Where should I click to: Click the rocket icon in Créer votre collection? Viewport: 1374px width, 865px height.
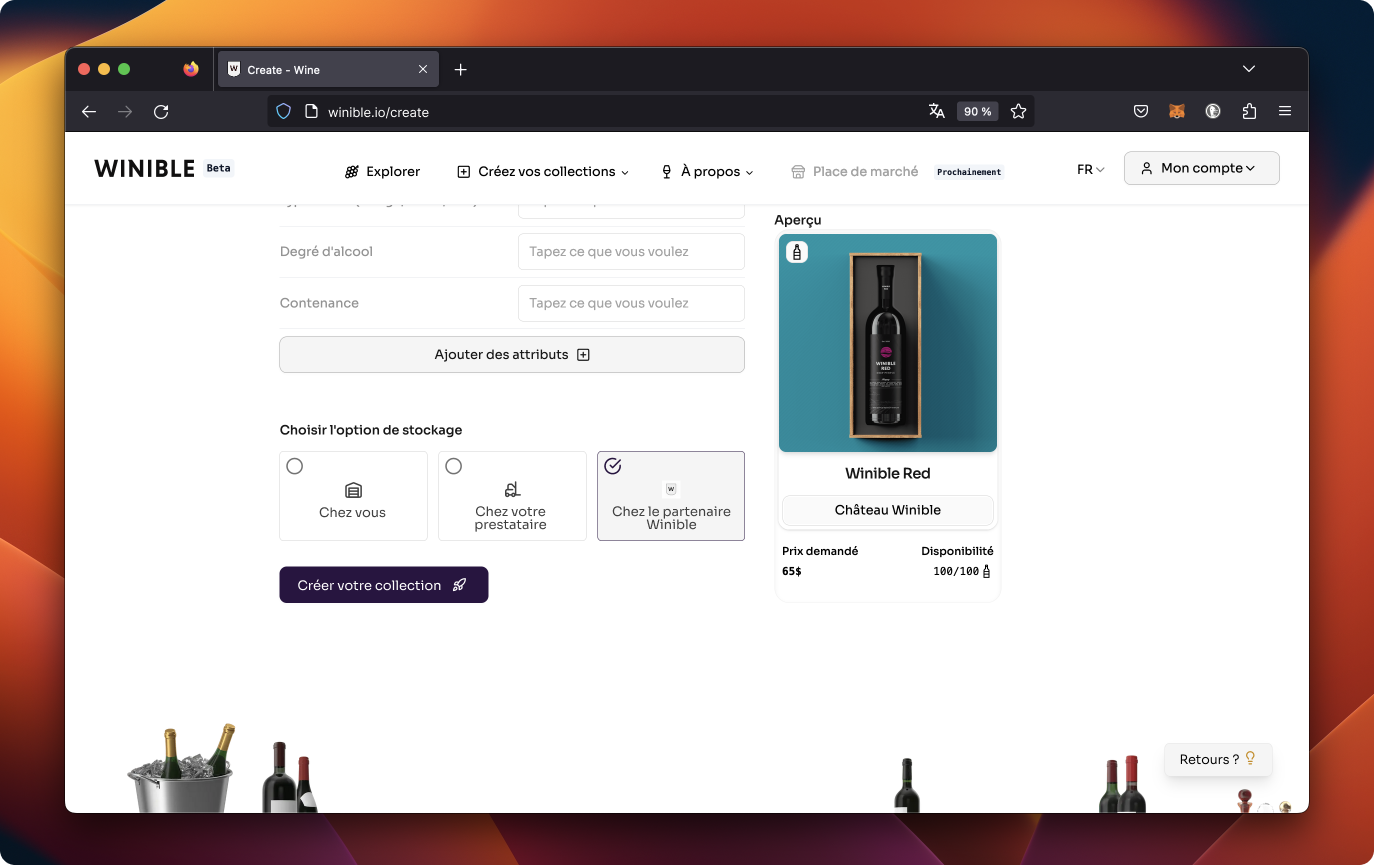[460, 585]
